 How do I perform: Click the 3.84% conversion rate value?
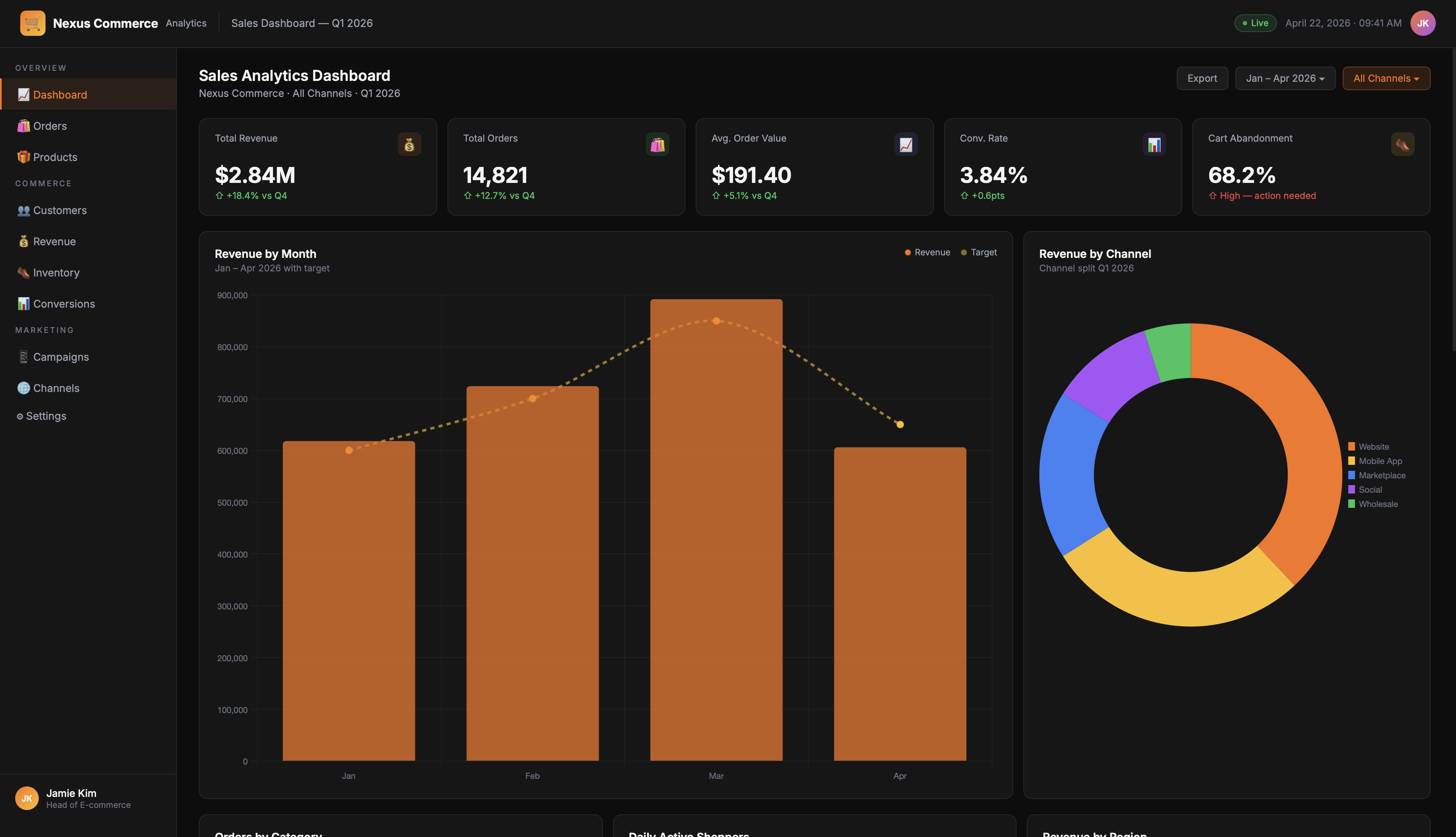click(993, 175)
